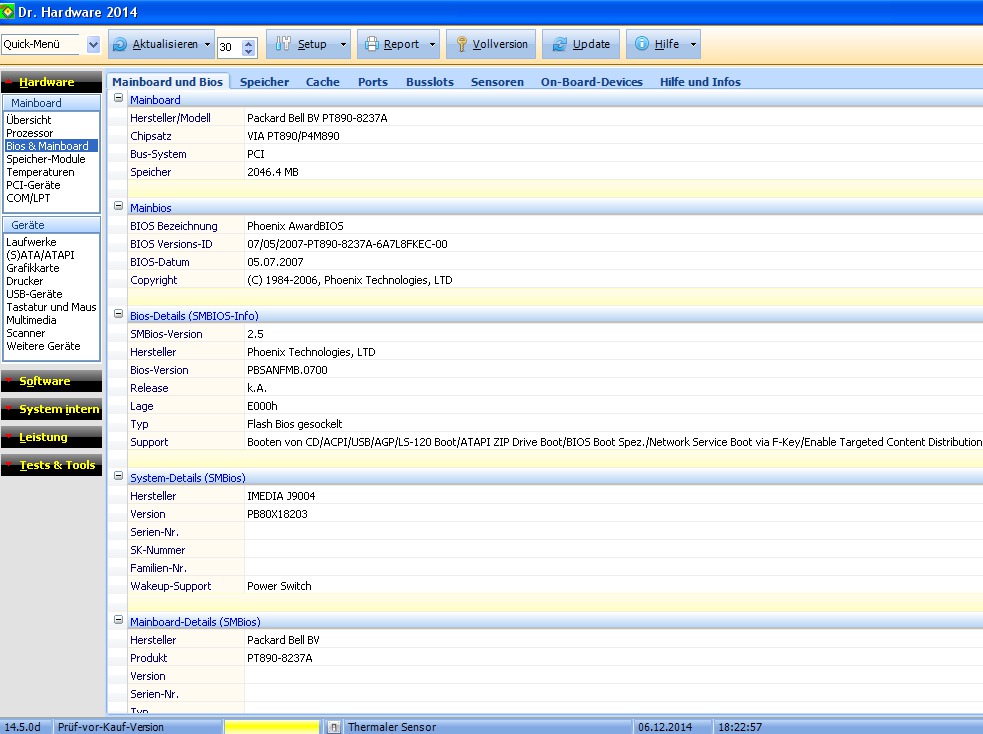Click the Dr. Hardware title bar icon
Image resolution: width=983 pixels, height=734 pixels.
tap(7, 11)
